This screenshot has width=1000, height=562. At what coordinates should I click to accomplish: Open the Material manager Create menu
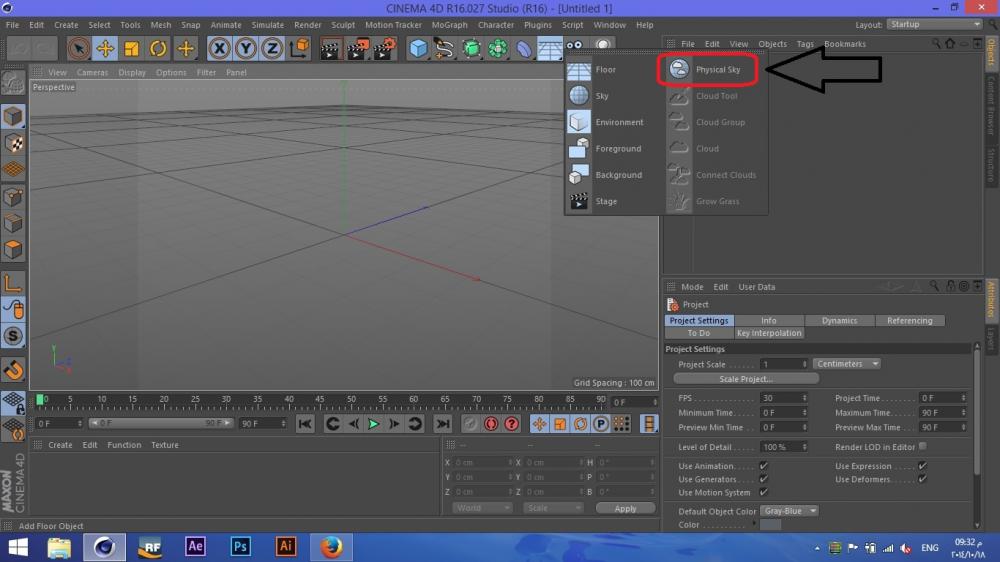[x=60, y=445]
